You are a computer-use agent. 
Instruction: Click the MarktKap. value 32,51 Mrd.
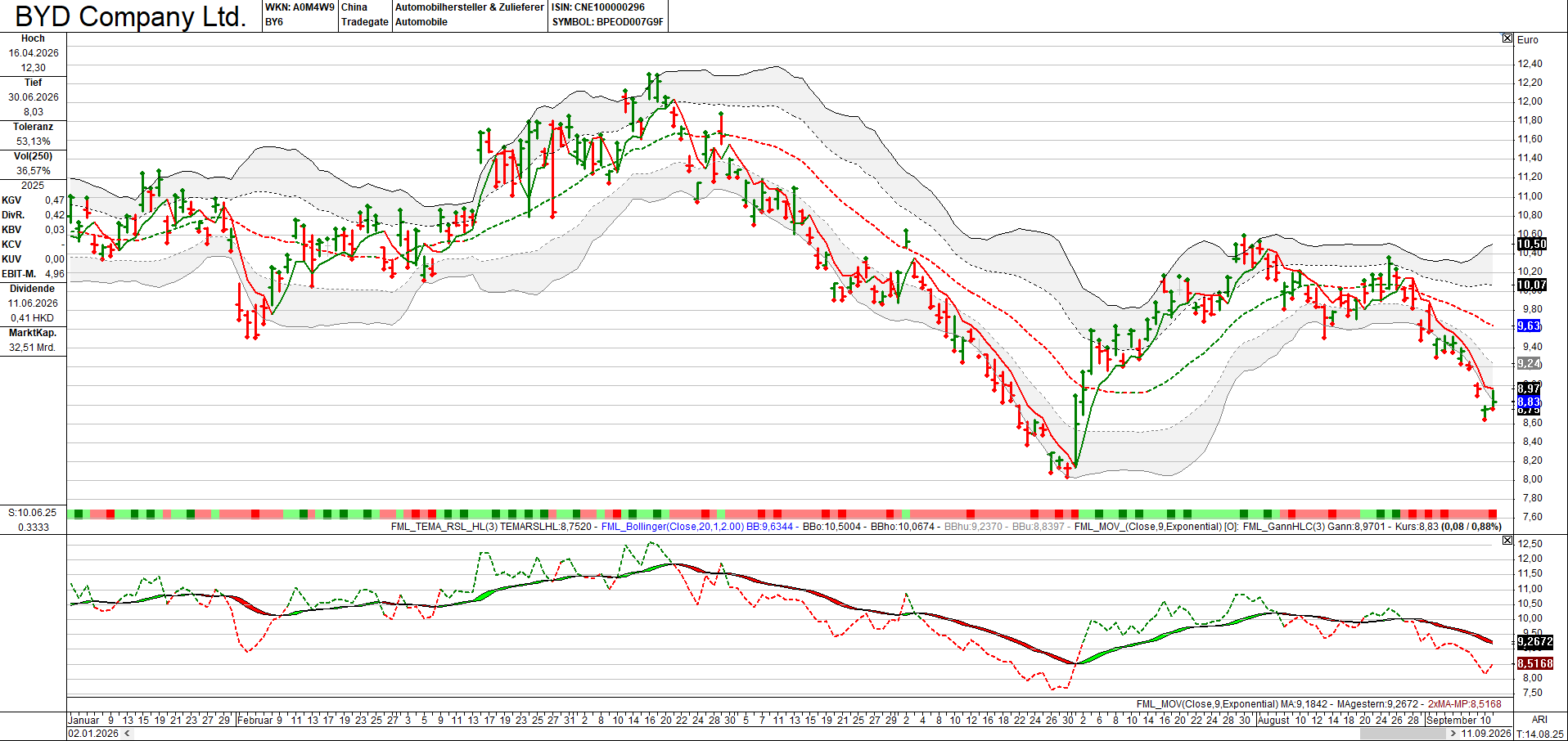click(x=34, y=348)
